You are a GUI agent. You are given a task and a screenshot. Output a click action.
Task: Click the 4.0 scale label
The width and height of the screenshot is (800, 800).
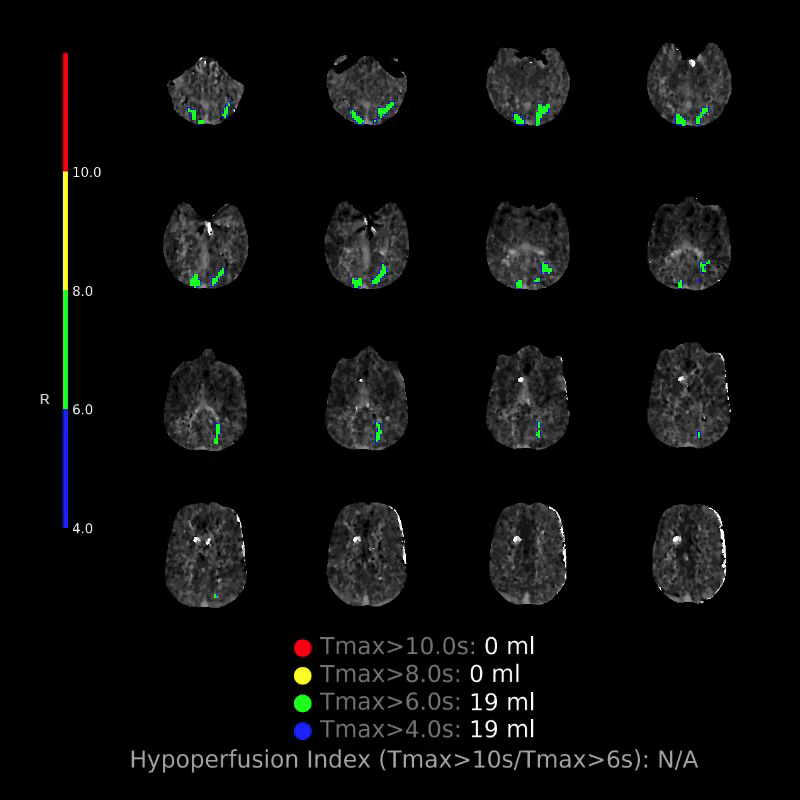tap(83, 528)
